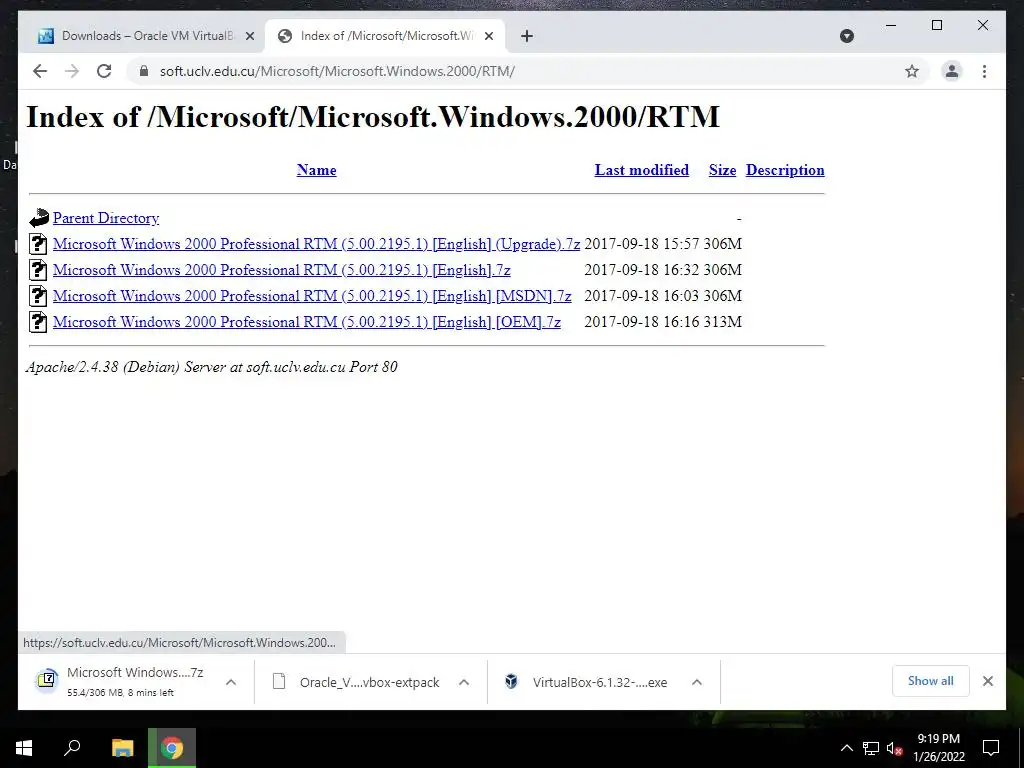The height and width of the screenshot is (768, 1024).
Task: Open the Chrome three-dot menu
Action: click(x=984, y=71)
